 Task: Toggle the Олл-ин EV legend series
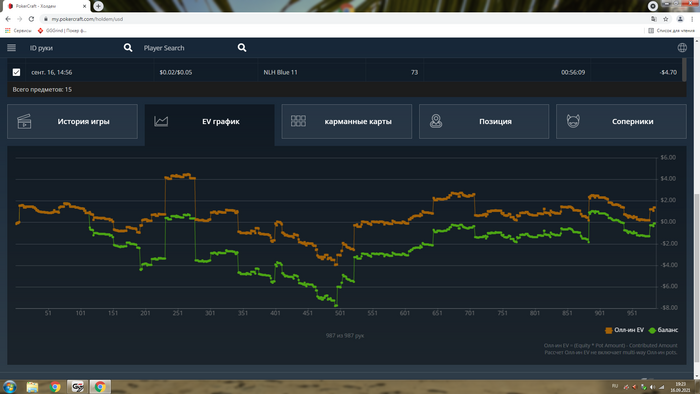(625, 330)
